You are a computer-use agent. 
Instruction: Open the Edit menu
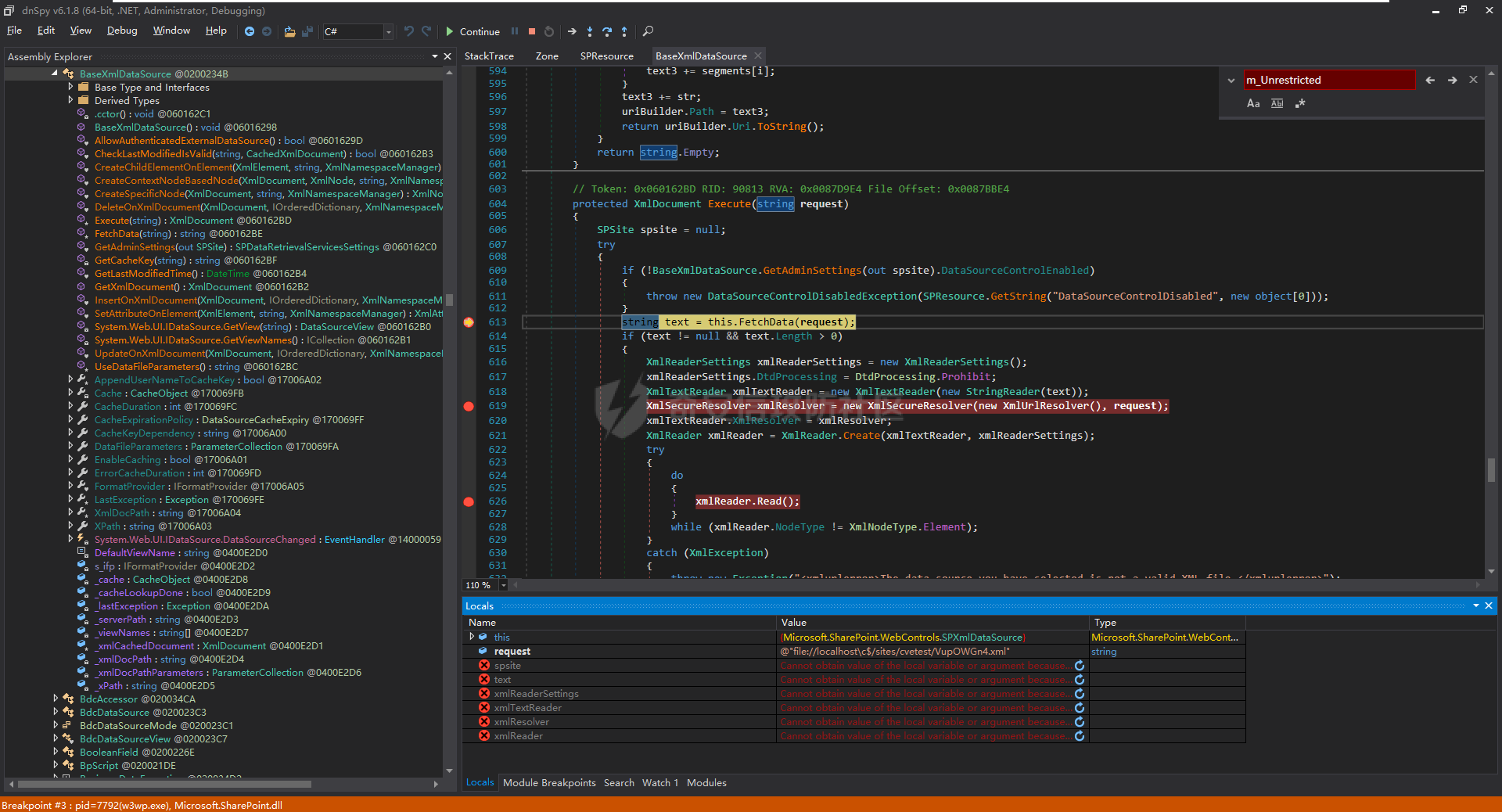(46, 31)
